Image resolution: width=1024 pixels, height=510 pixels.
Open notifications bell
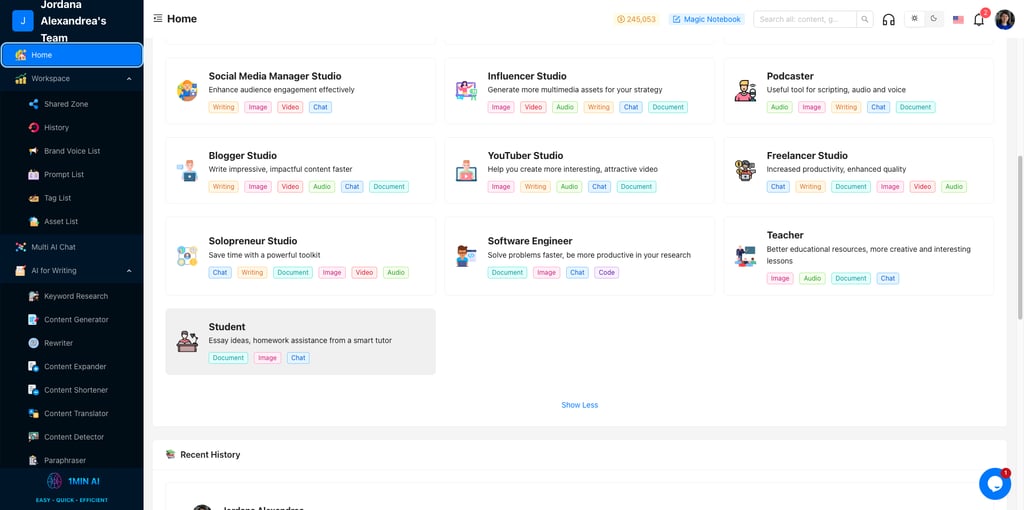pos(978,20)
